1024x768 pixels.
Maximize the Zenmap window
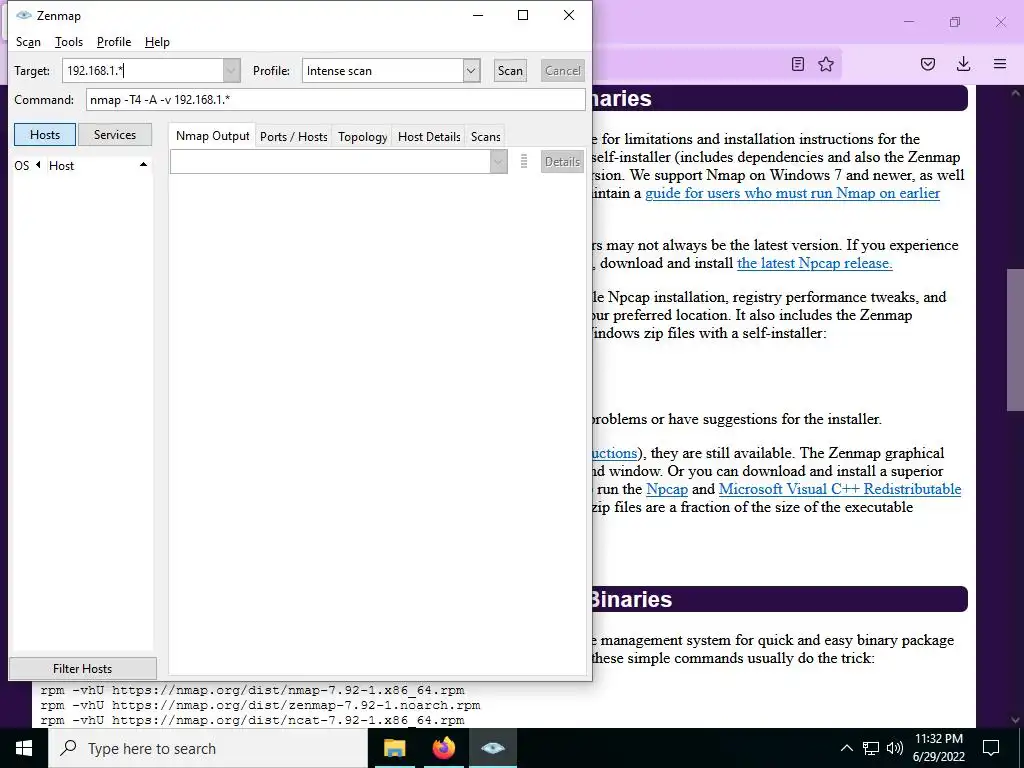[x=523, y=15]
